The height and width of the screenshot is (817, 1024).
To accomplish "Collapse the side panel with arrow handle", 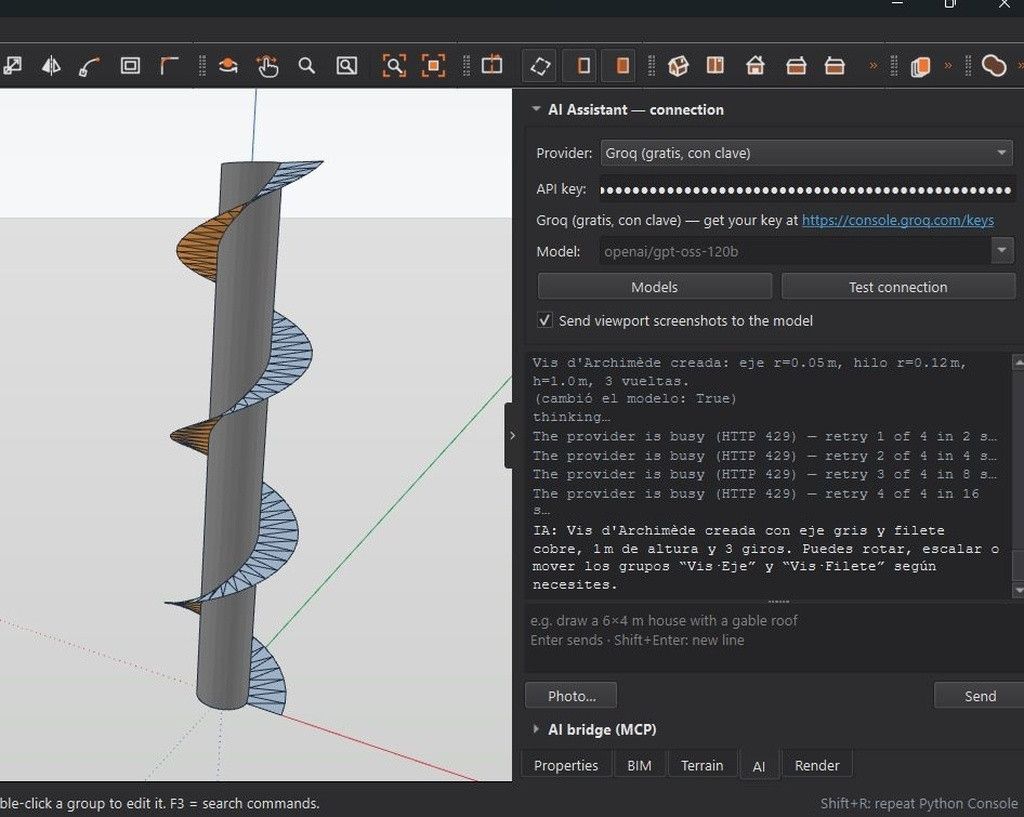I will click(x=511, y=436).
